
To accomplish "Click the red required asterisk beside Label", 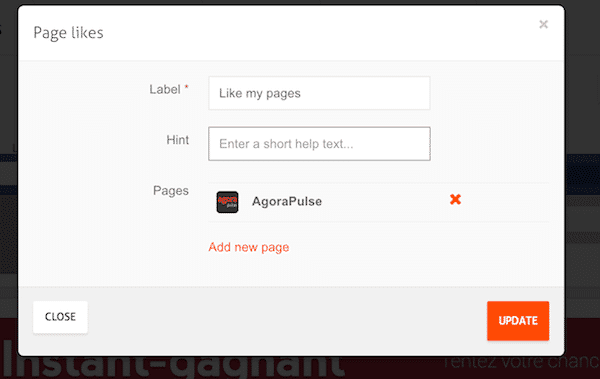I will 186,87.
